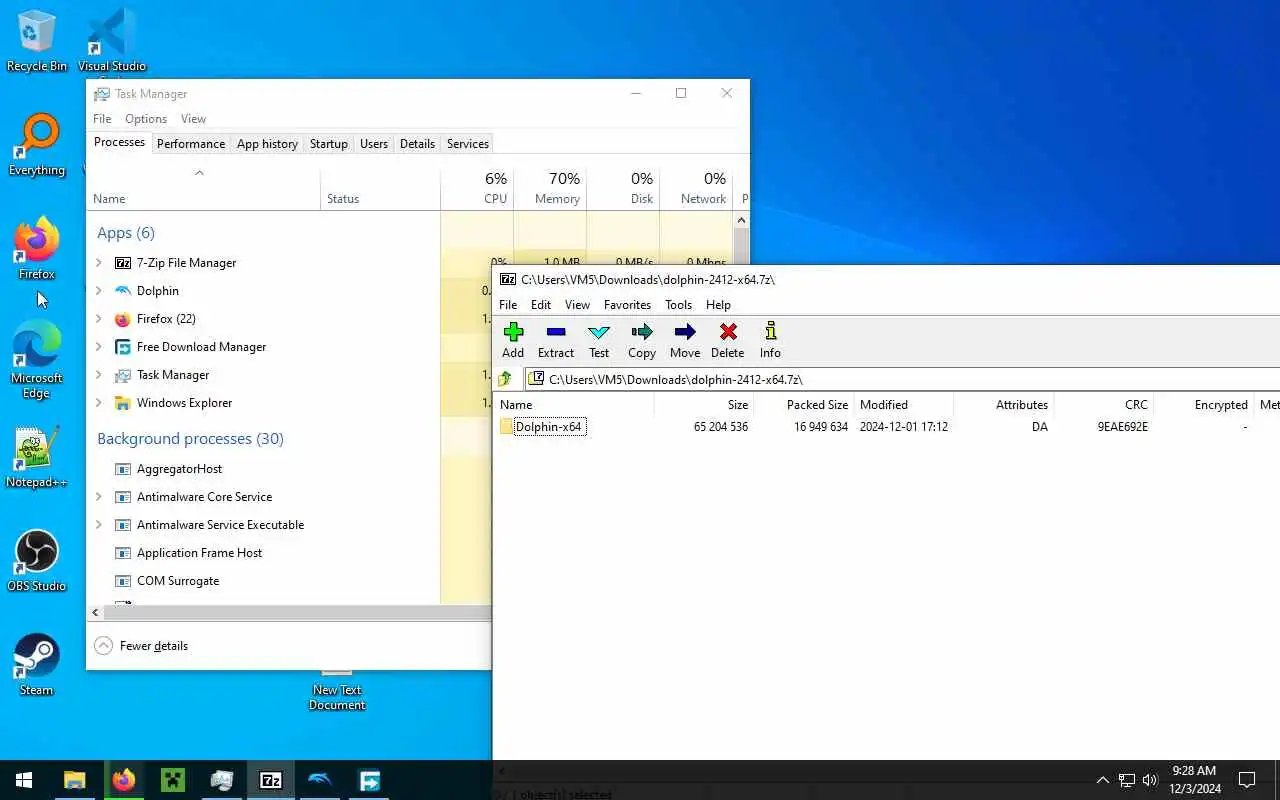Open the notification center icon
Image resolution: width=1280 pixels, height=800 pixels.
click(x=1247, y=780)
